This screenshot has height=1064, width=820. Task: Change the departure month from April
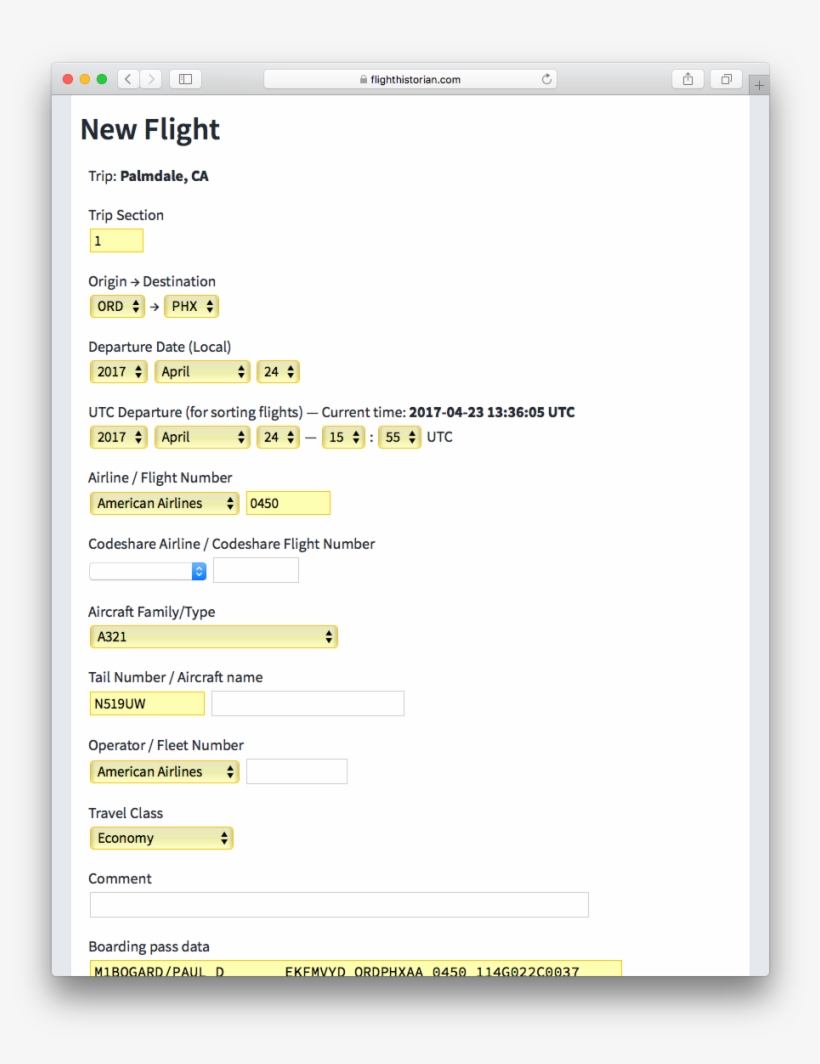tap(202, 371)
